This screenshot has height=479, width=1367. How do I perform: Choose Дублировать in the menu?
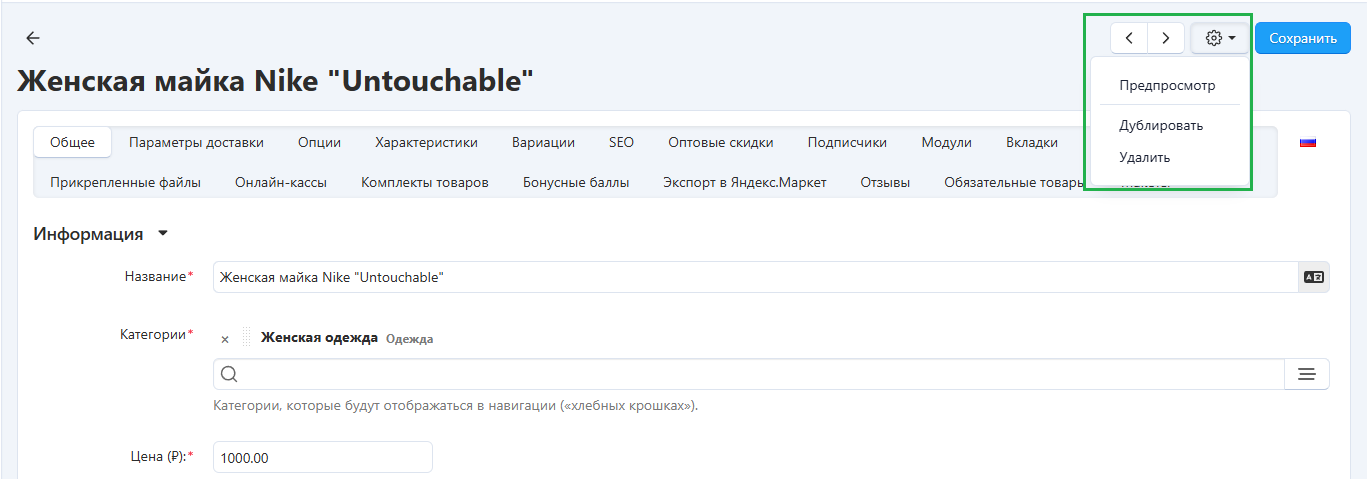[x=1161, y=126]
